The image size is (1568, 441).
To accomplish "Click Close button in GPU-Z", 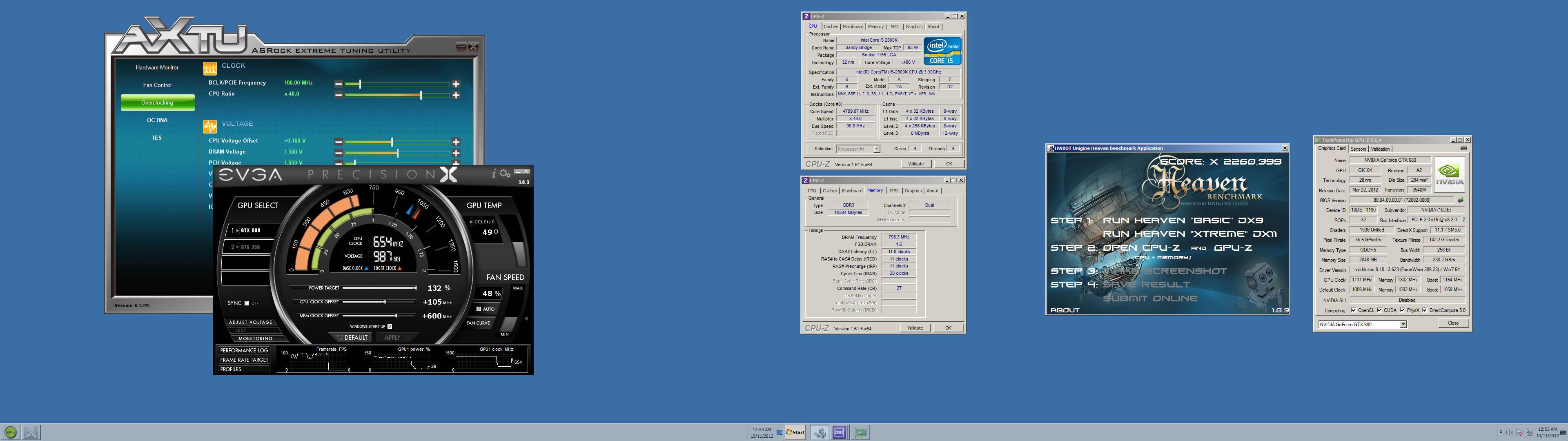I will click(1453, 323).
